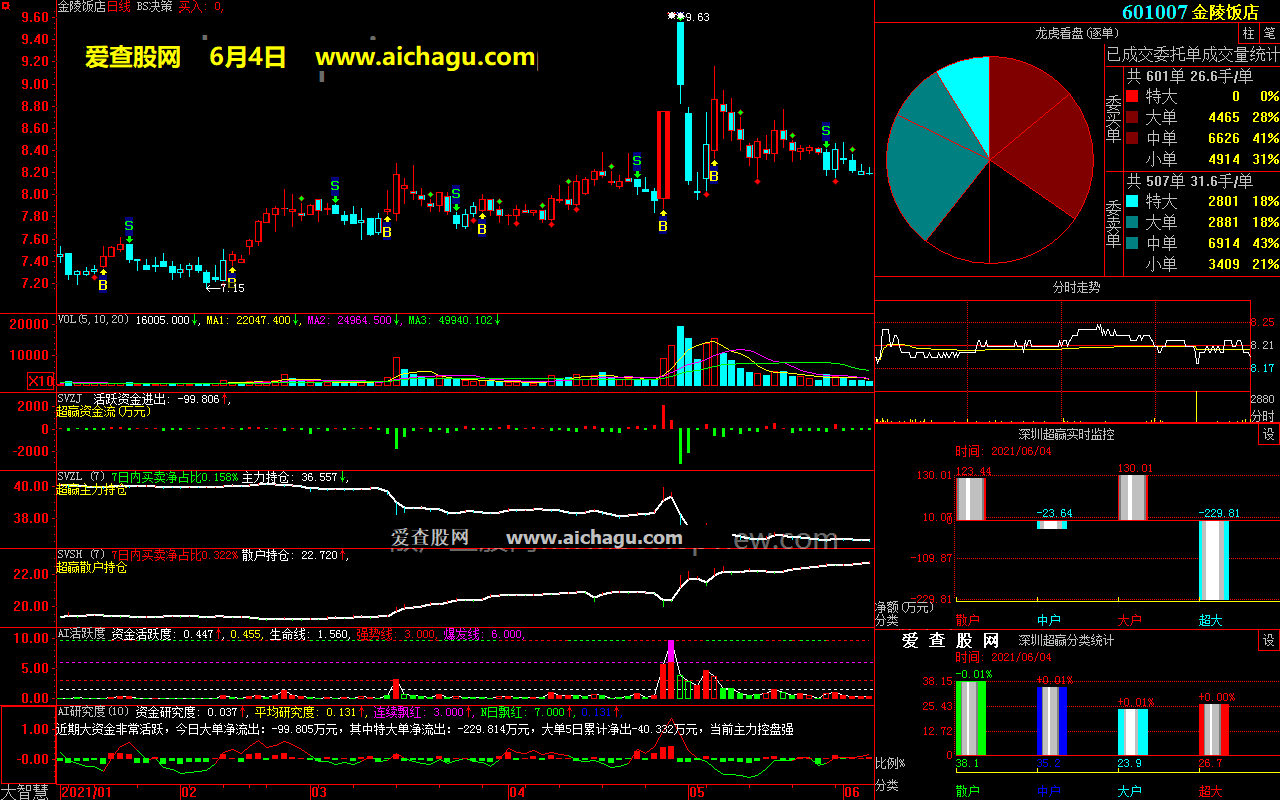This screenshot has width=1280, height=800.
Task: Jump to month 04 on the date axis
Action: pos(516,792)
